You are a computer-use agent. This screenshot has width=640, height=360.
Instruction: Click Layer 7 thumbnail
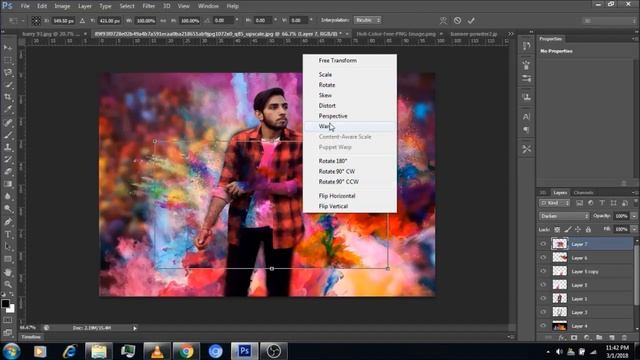click(x=560, y=244)
